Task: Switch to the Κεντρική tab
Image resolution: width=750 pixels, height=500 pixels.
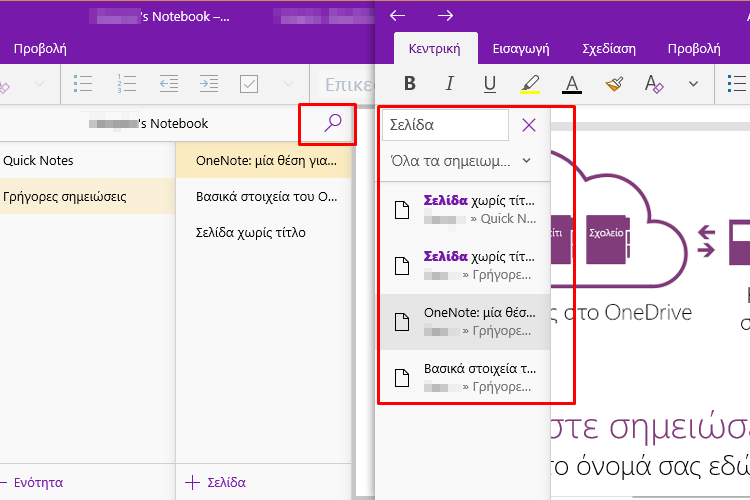Action: [435, 48]
